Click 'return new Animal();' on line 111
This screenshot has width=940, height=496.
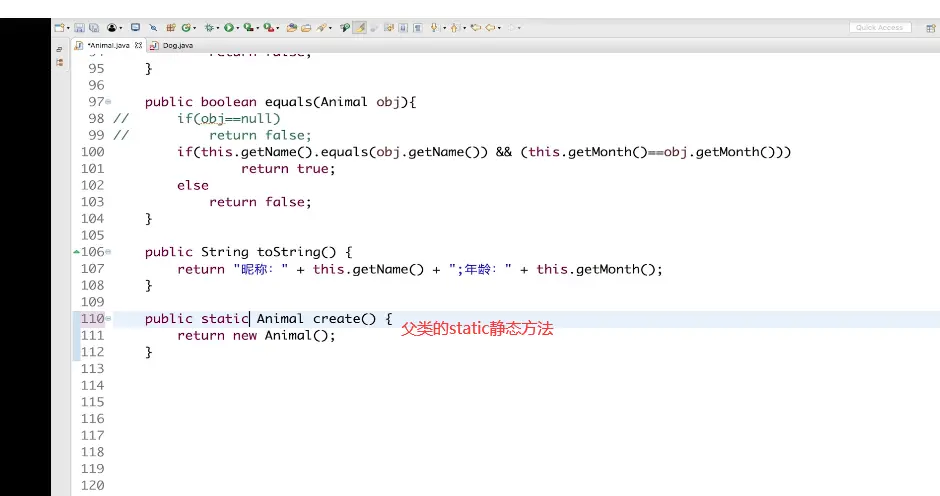256,335
